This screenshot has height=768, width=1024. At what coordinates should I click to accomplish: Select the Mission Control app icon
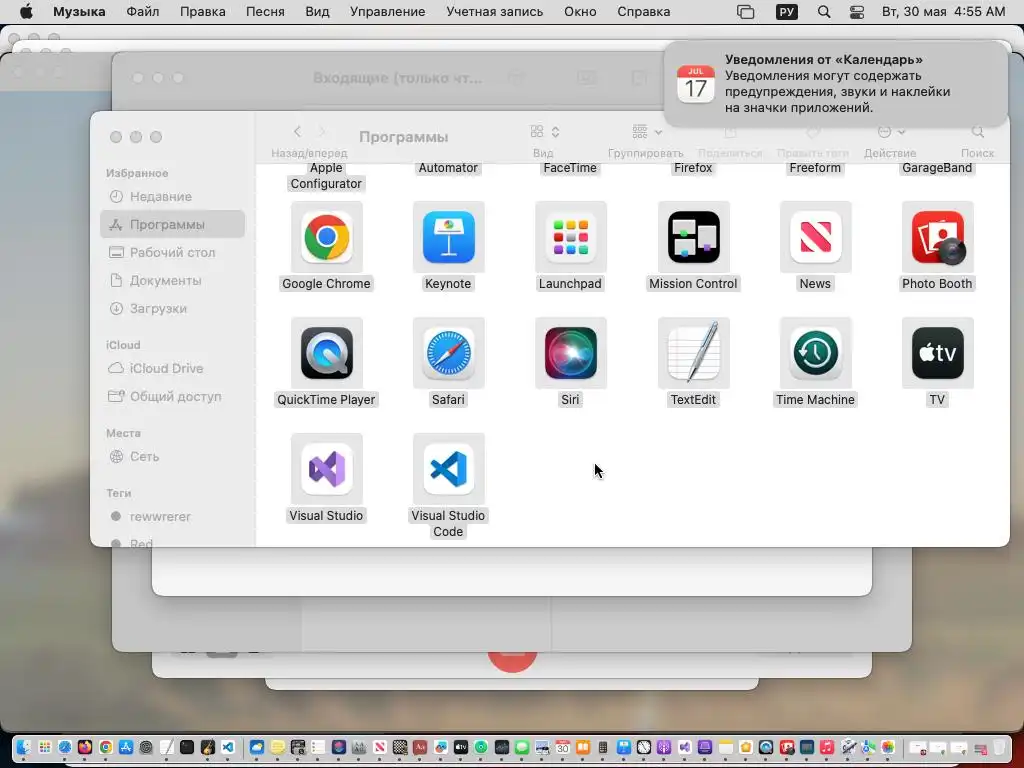pyautogui.click(x=693, y=237)
